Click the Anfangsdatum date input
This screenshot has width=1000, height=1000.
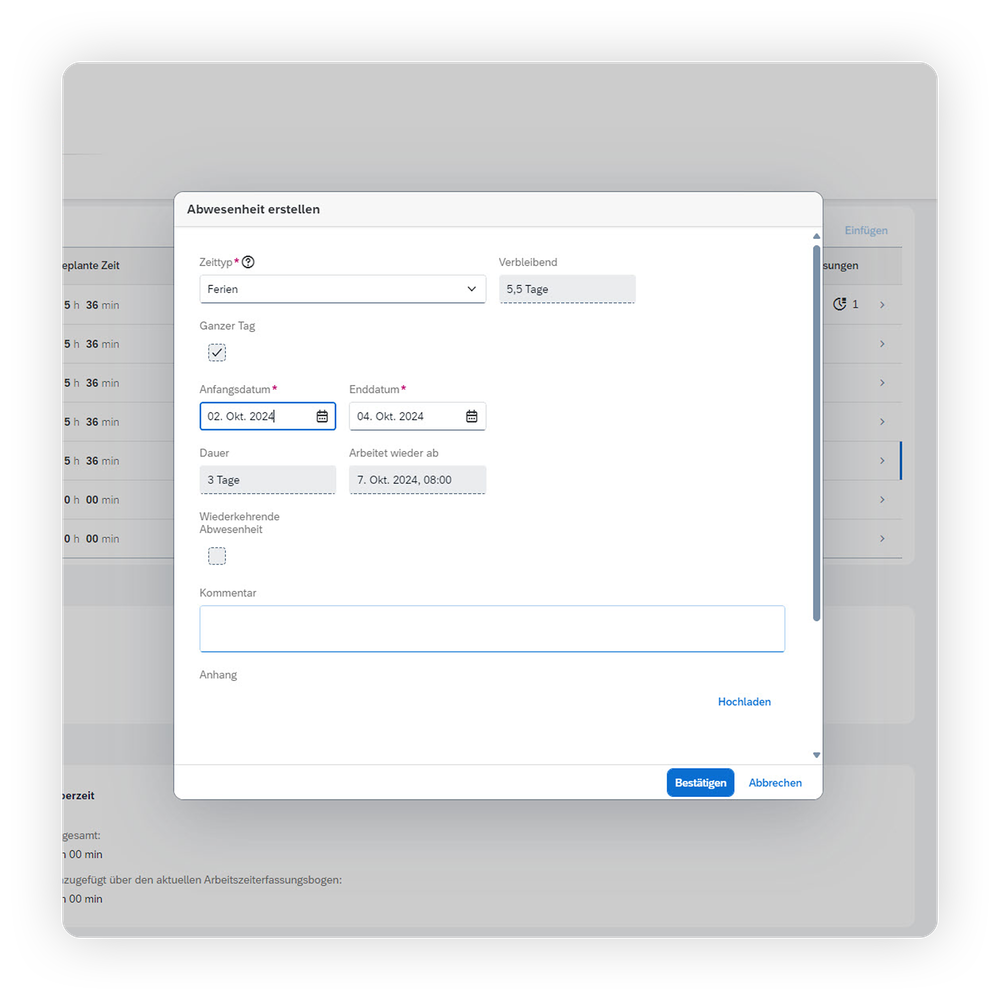point(260,415)
